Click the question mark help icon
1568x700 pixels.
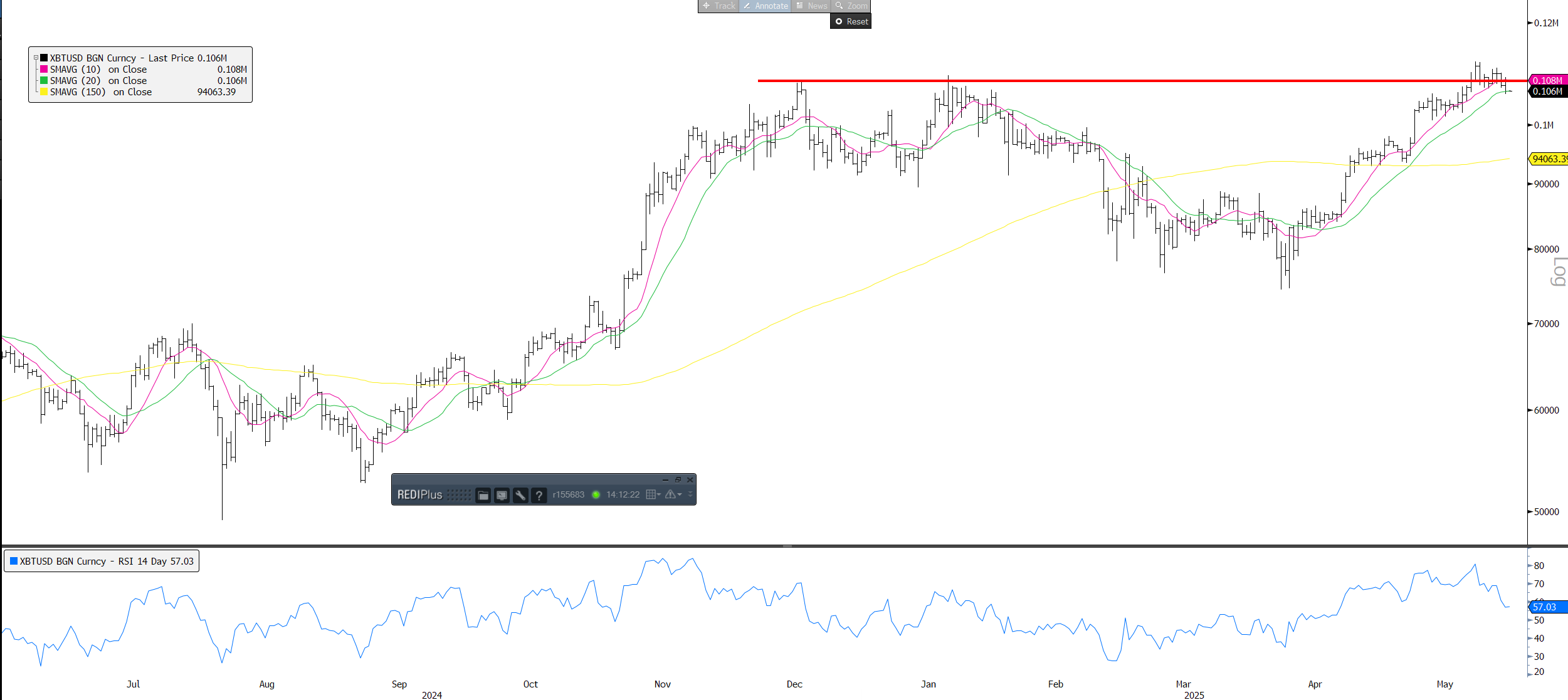pos(539,495)
